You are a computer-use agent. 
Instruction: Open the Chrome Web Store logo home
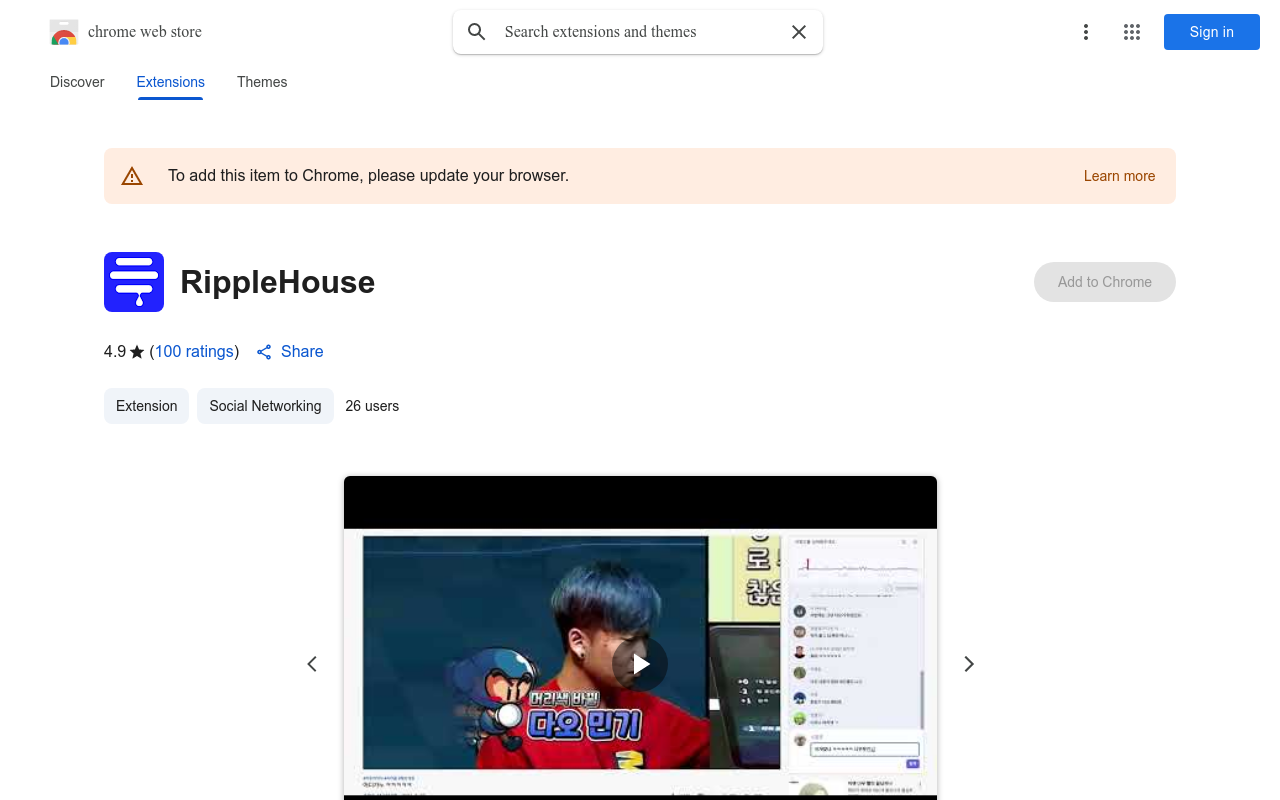pyautogui.click(x=126, y=32)
